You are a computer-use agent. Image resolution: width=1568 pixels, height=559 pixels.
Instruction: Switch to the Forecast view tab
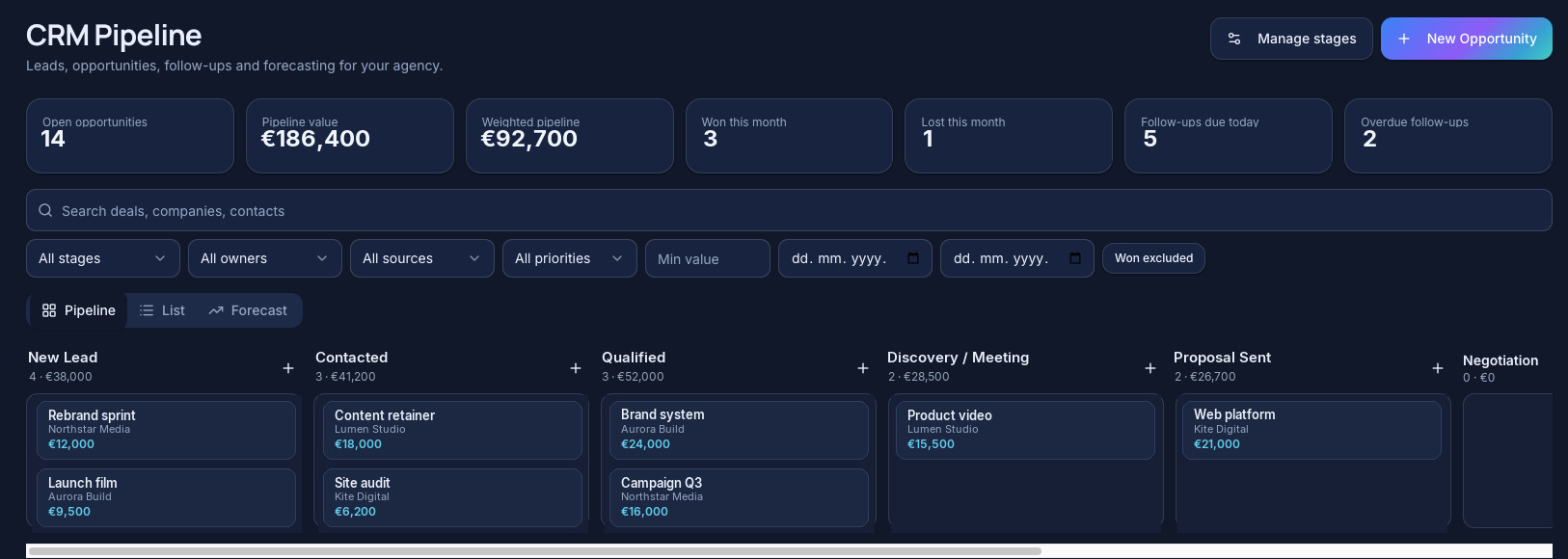click(248, 310)
